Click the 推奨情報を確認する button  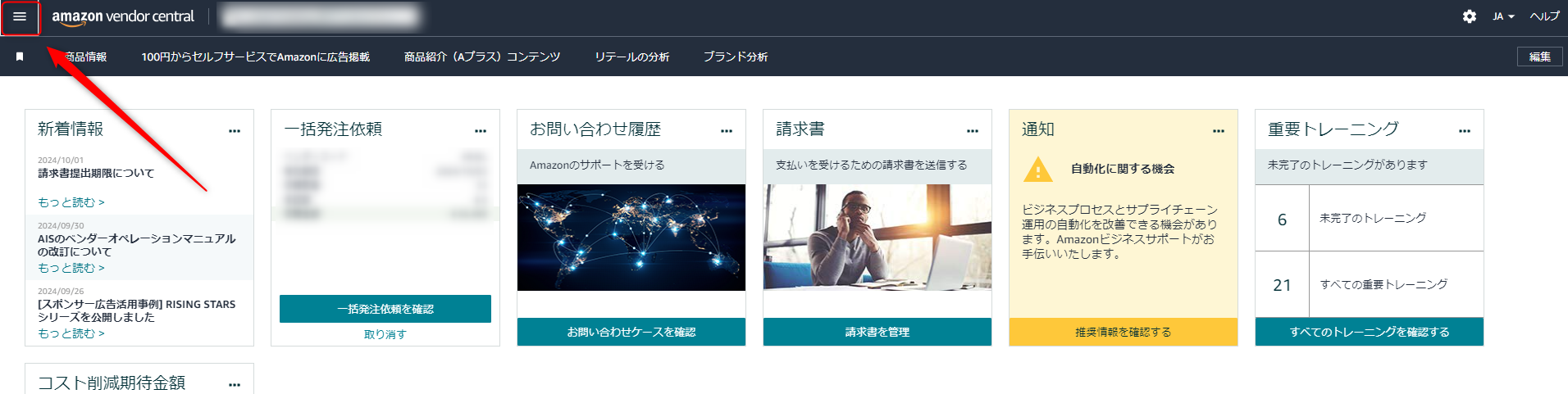coord(1124,332)
